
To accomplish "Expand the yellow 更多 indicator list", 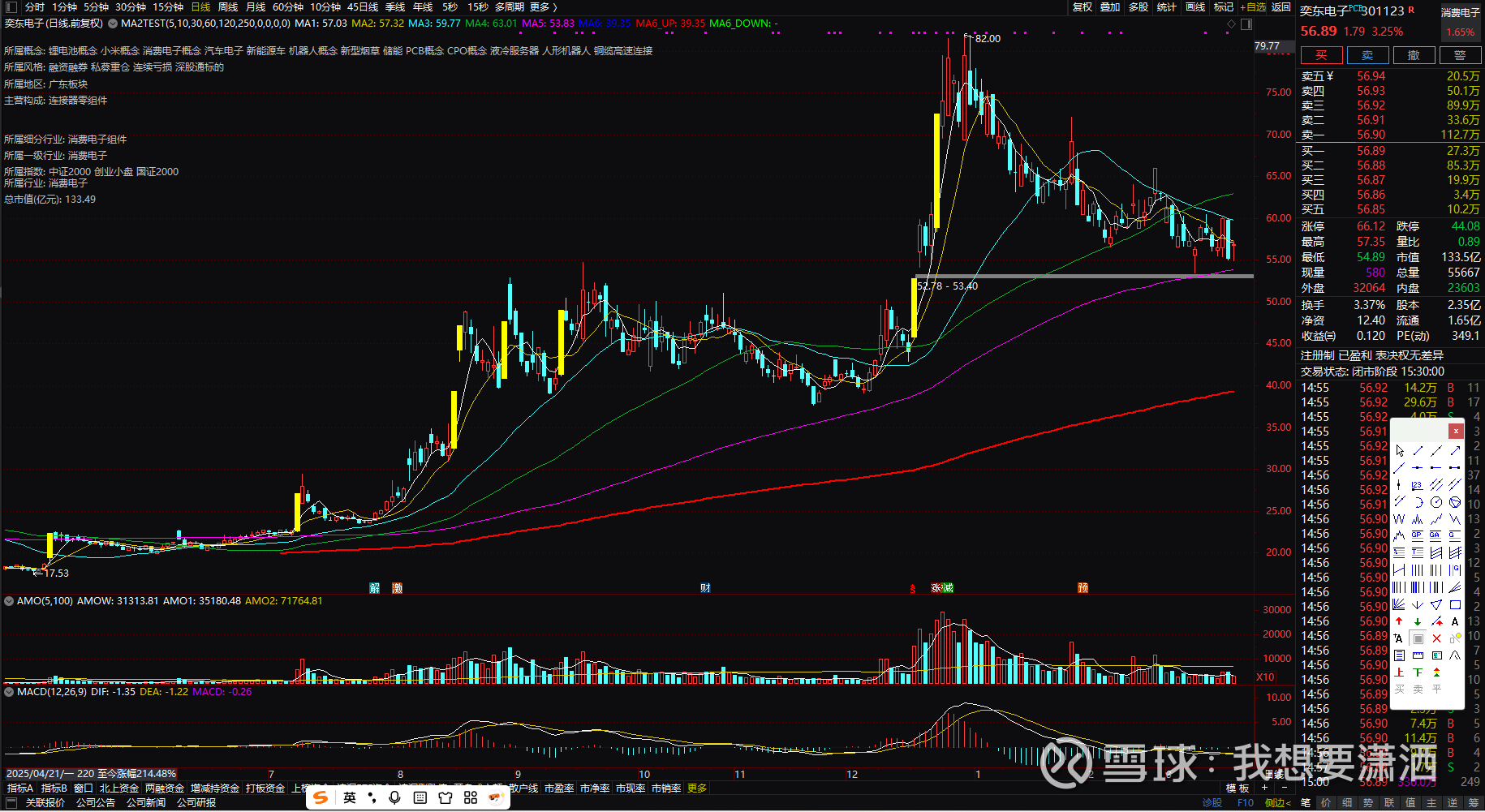I will 697,788.
